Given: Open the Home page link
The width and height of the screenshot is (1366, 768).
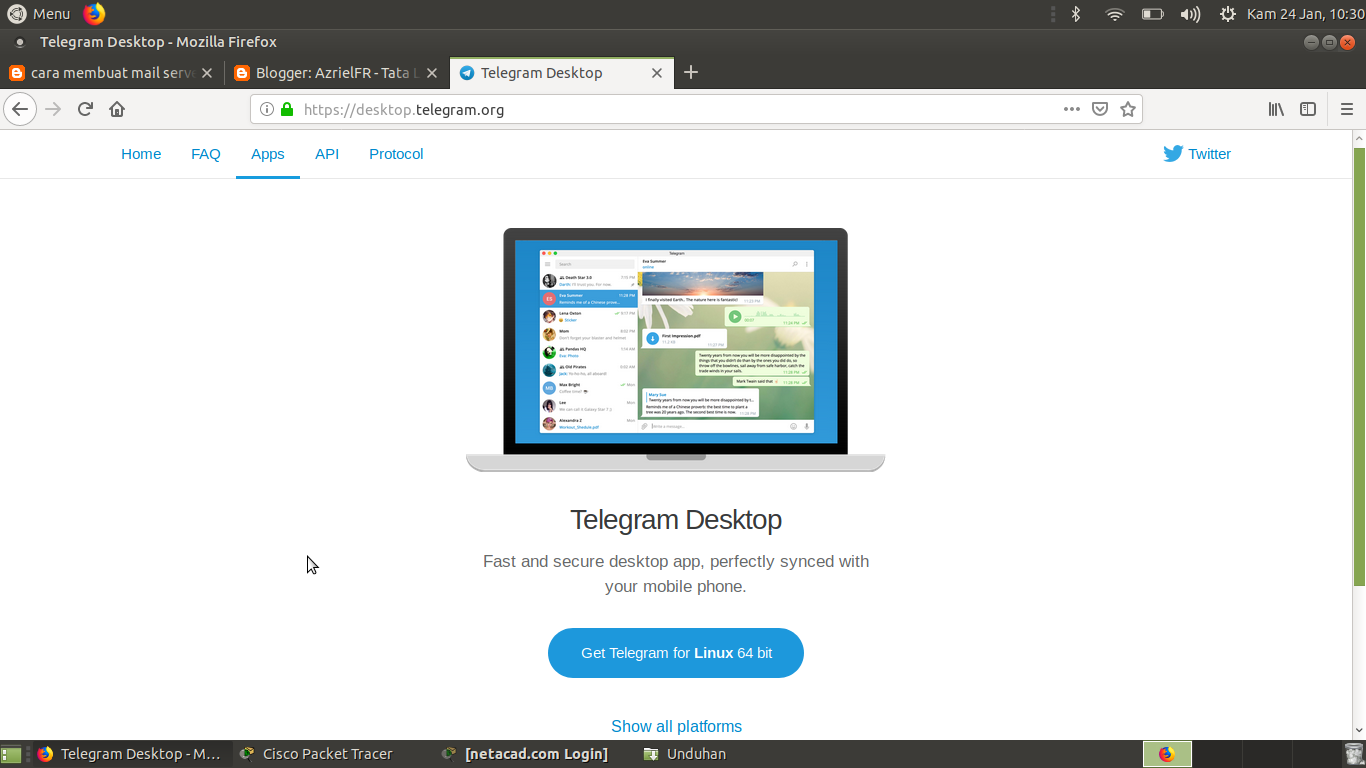Looking at the screenshot, I should [141, 154].
